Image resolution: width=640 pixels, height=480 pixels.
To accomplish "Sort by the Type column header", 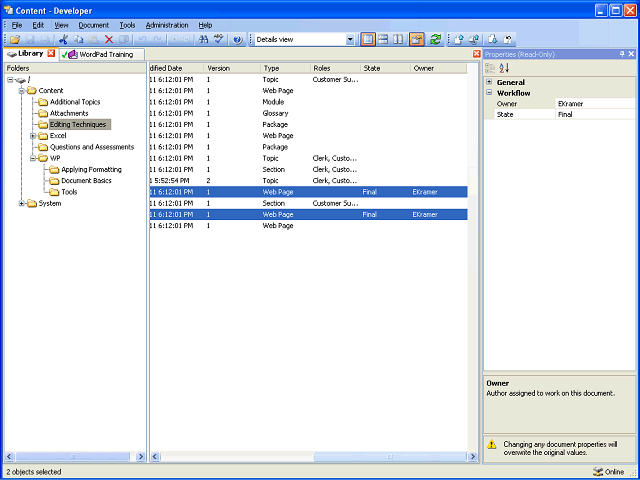I will [x=284, y=68].
